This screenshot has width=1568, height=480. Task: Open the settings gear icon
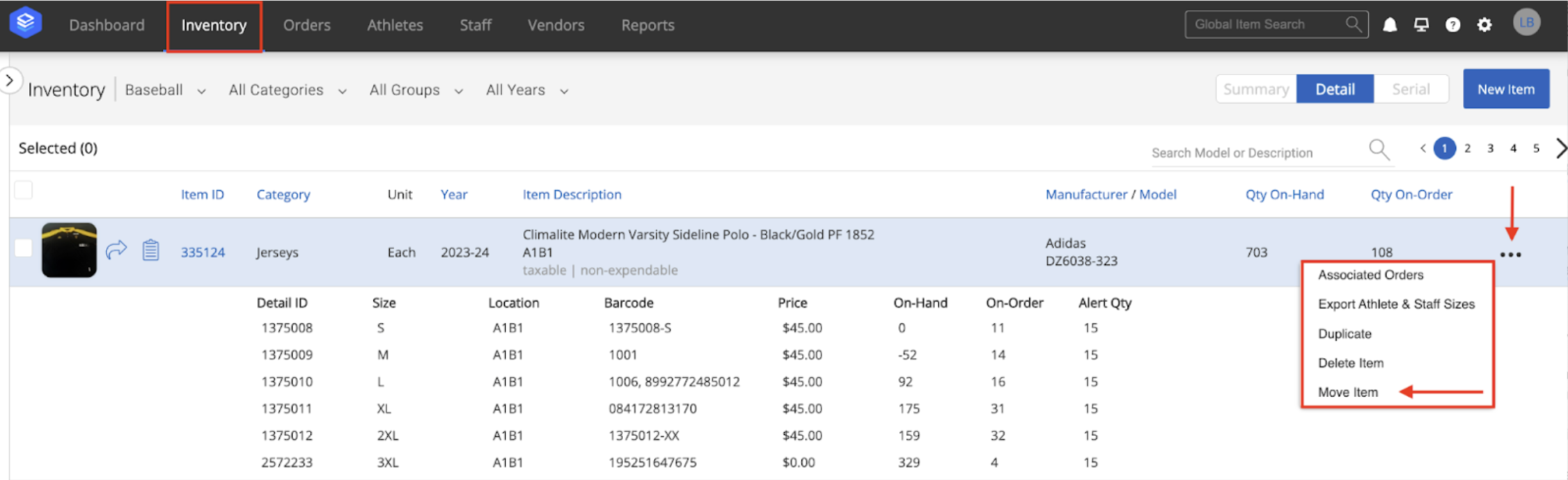1484,25
